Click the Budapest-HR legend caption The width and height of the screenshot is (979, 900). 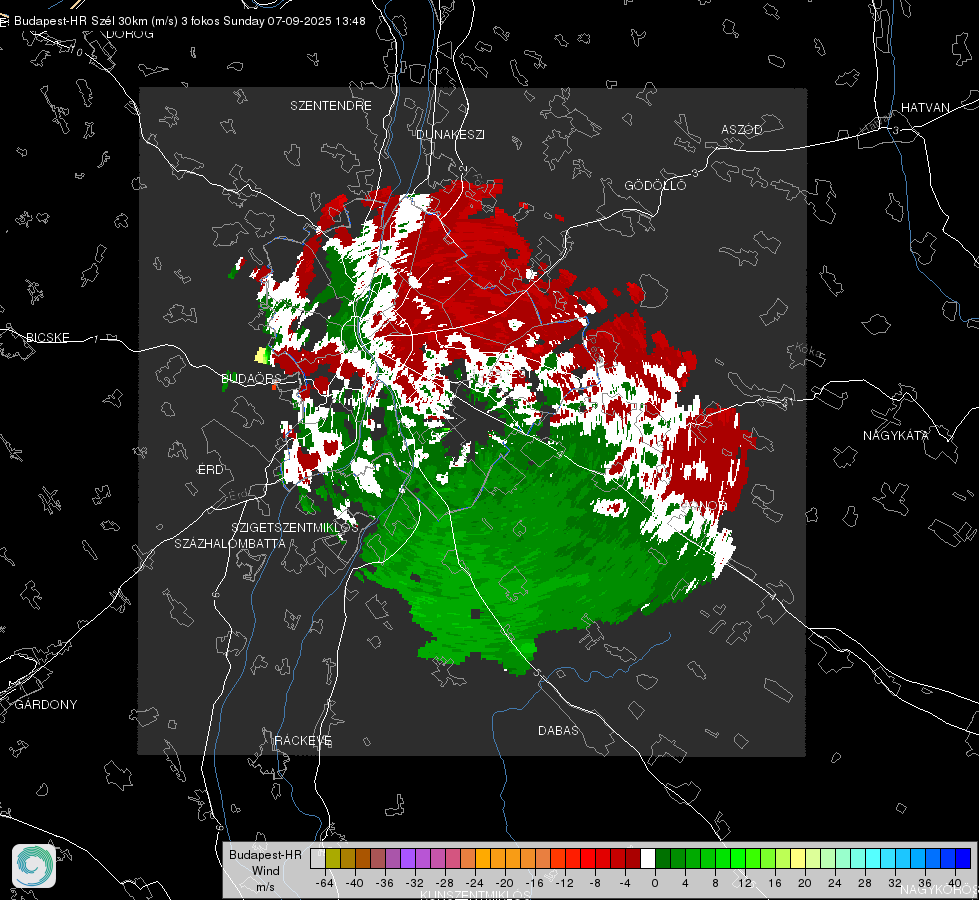tap(265, 854)
